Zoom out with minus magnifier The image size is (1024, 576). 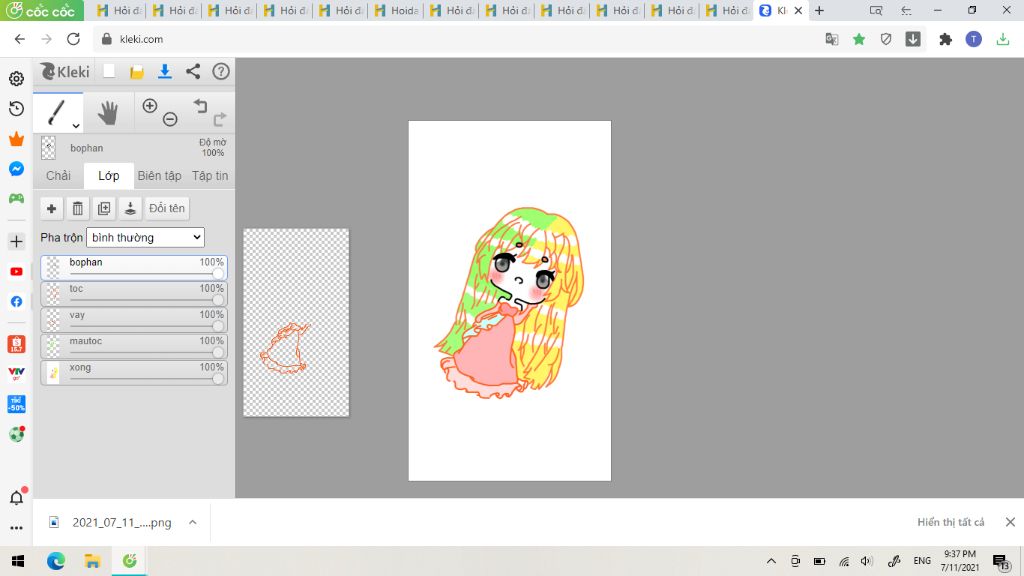170,119
